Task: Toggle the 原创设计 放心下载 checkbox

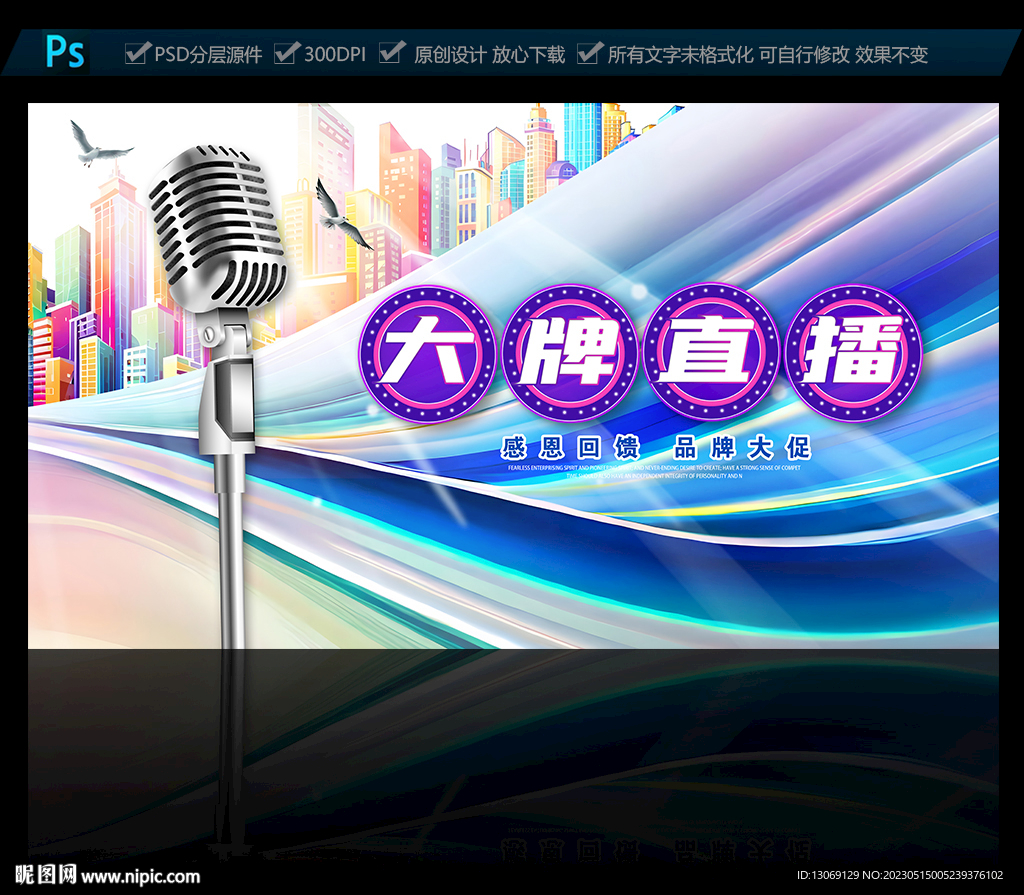Action: pos(392,53)
